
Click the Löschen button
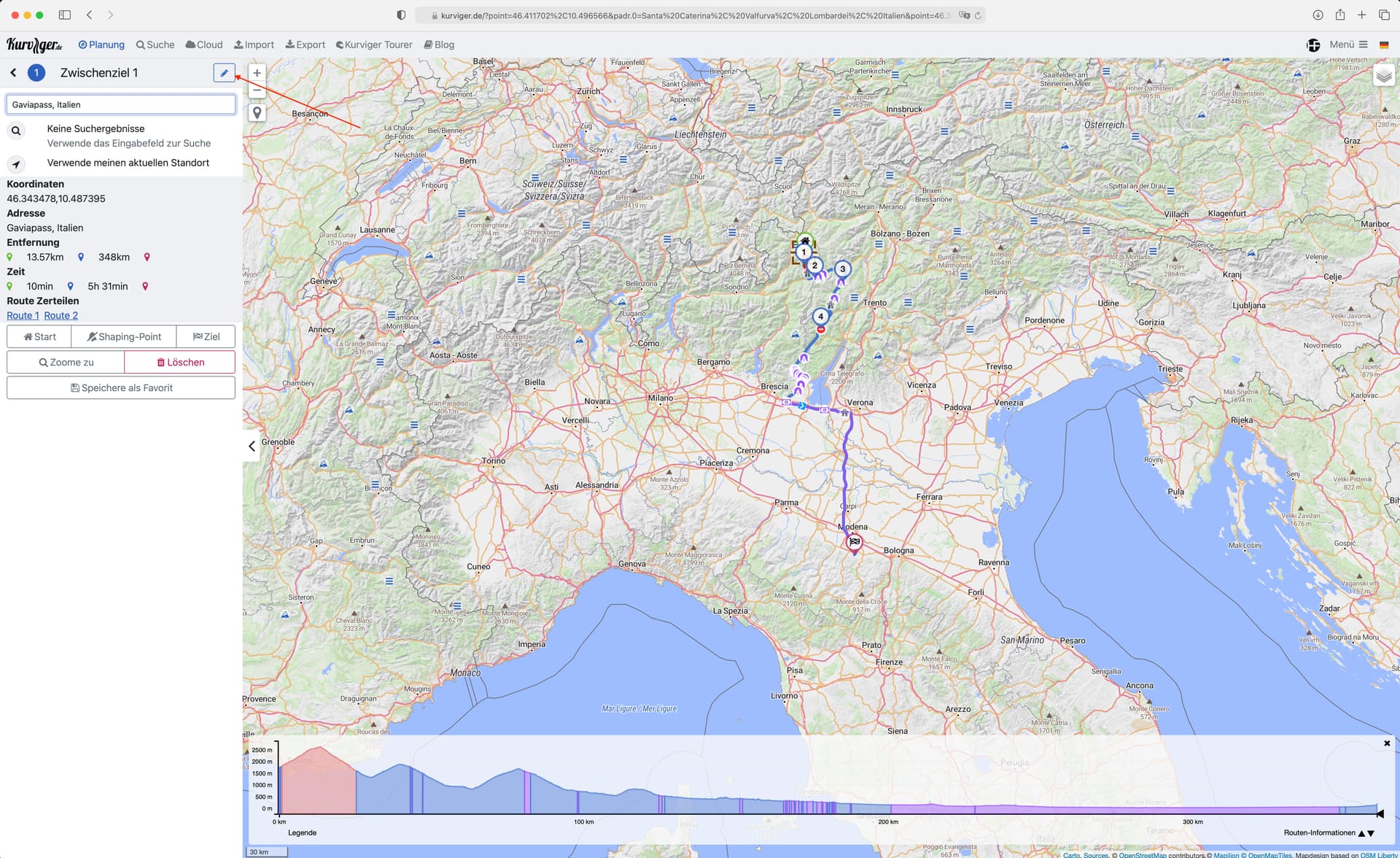coord(180,362)
